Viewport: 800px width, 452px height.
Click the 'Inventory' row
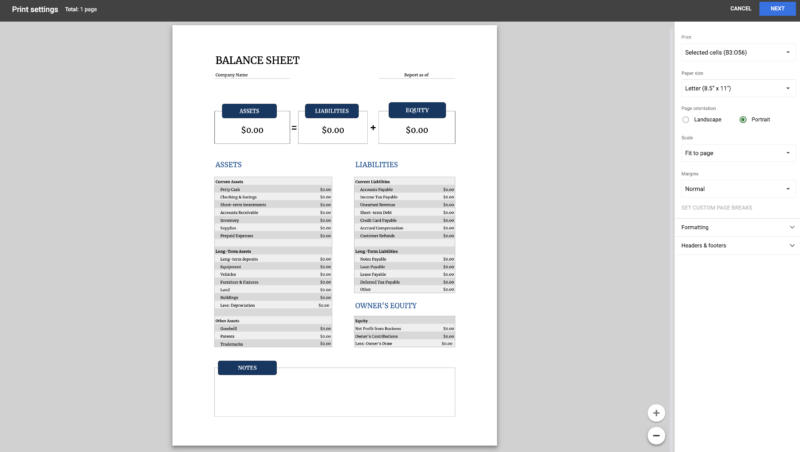coord(273,220)
